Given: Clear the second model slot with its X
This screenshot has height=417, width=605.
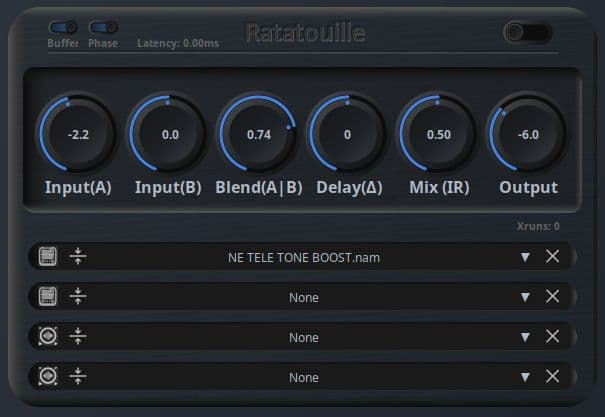Looking at the screenshot, I should pyautogui.click(x=553, y=296).
